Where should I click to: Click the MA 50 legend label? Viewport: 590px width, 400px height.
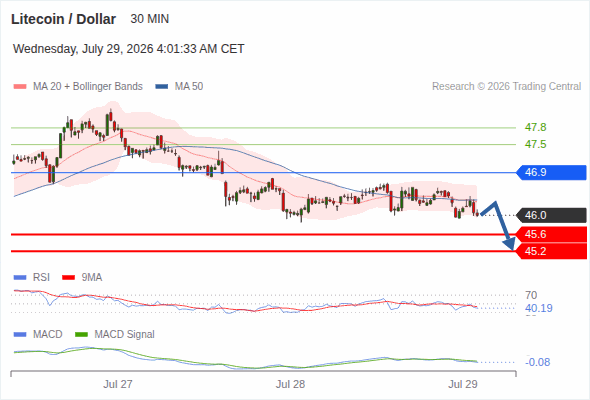(189, 87)
